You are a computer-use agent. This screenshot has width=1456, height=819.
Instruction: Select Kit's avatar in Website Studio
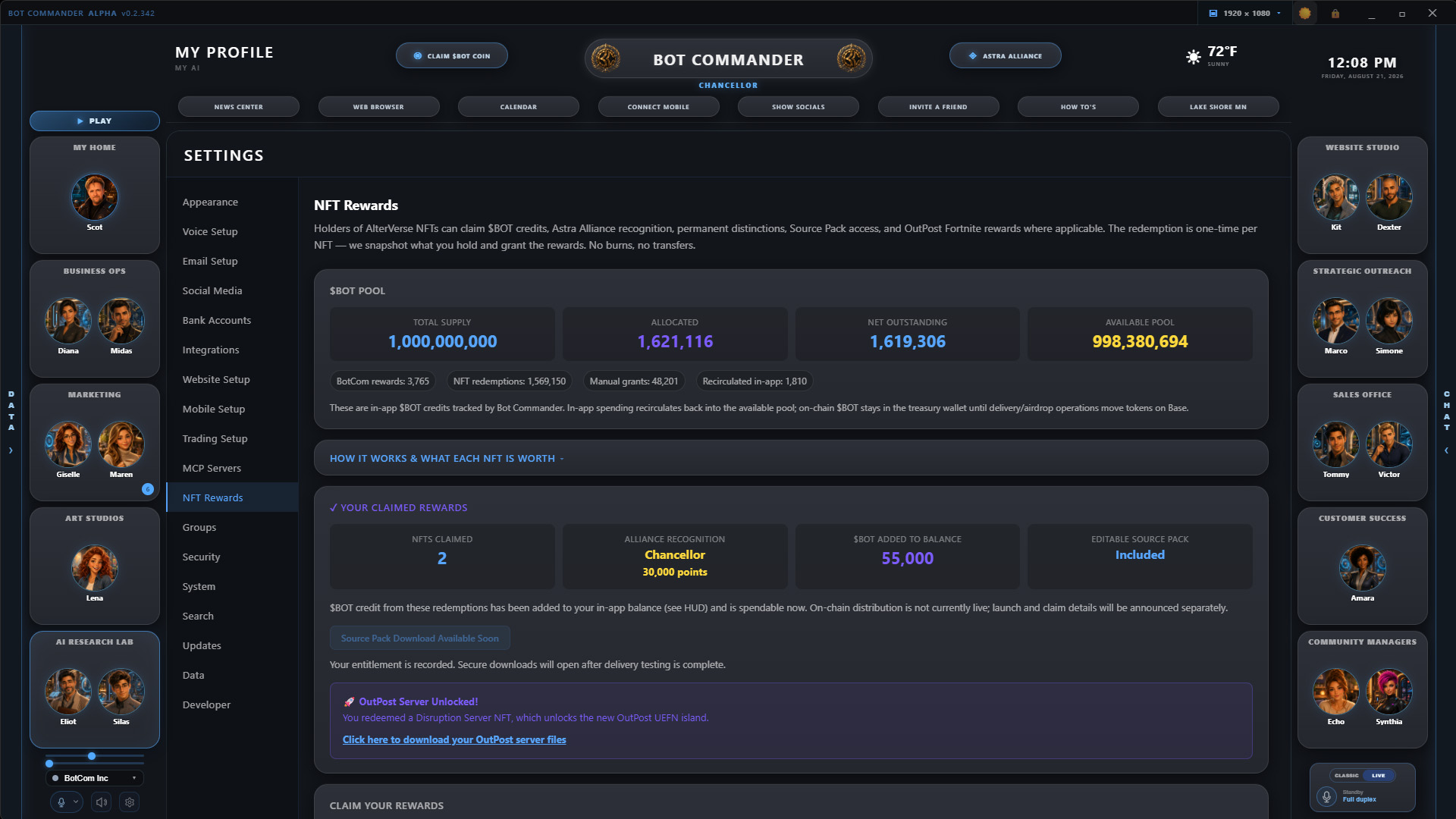pos(1336,197)
